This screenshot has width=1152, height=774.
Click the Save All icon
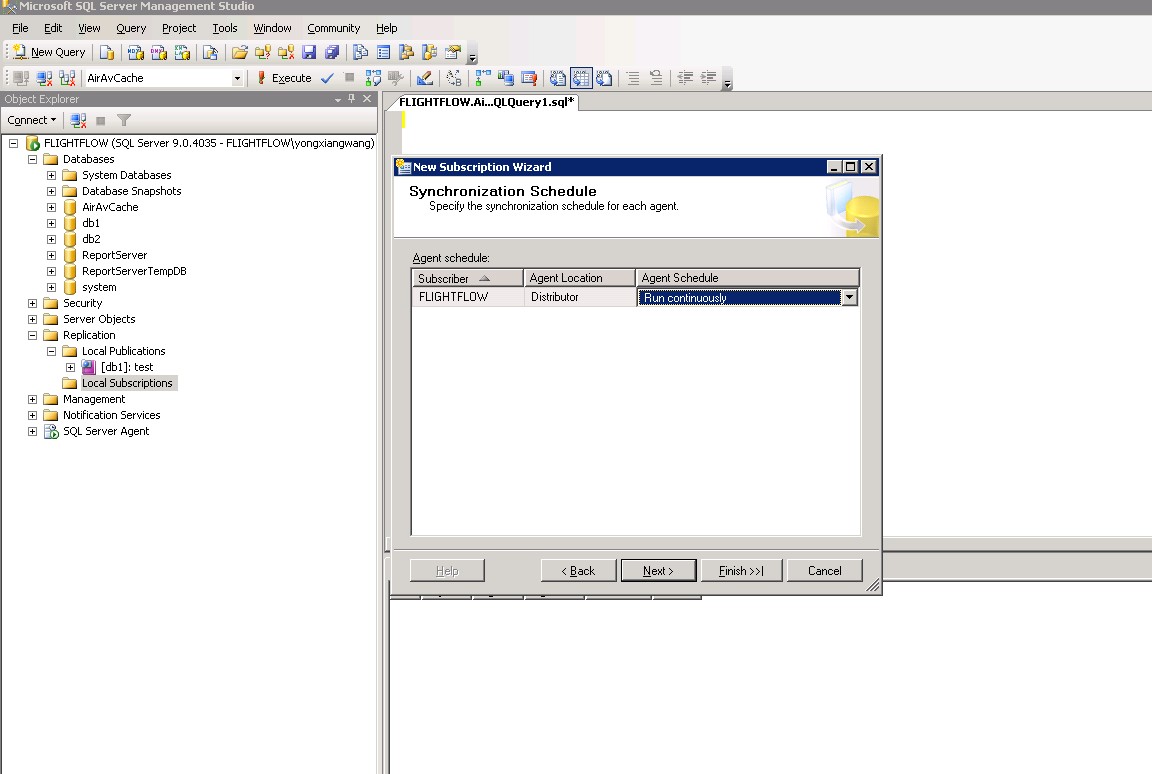(333, 52)
